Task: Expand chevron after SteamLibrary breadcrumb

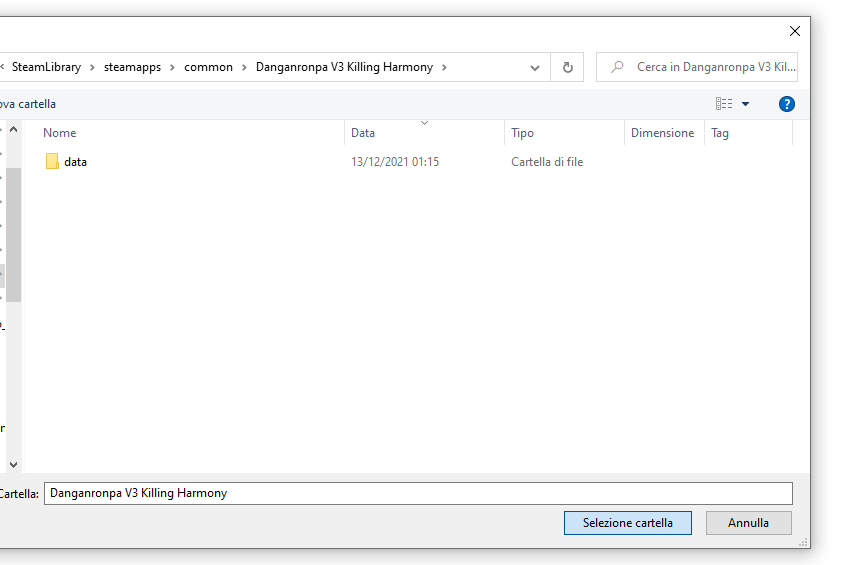Action: [92, 67]
